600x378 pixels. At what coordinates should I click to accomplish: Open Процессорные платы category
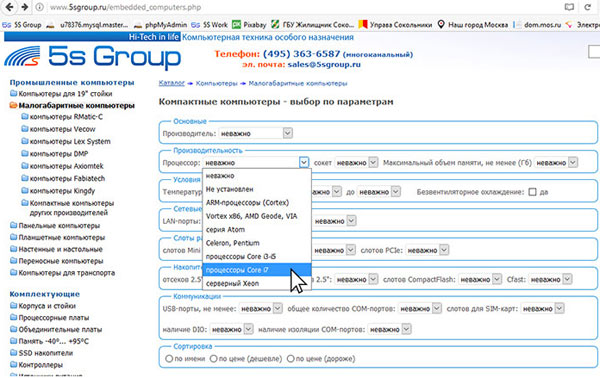50,318
